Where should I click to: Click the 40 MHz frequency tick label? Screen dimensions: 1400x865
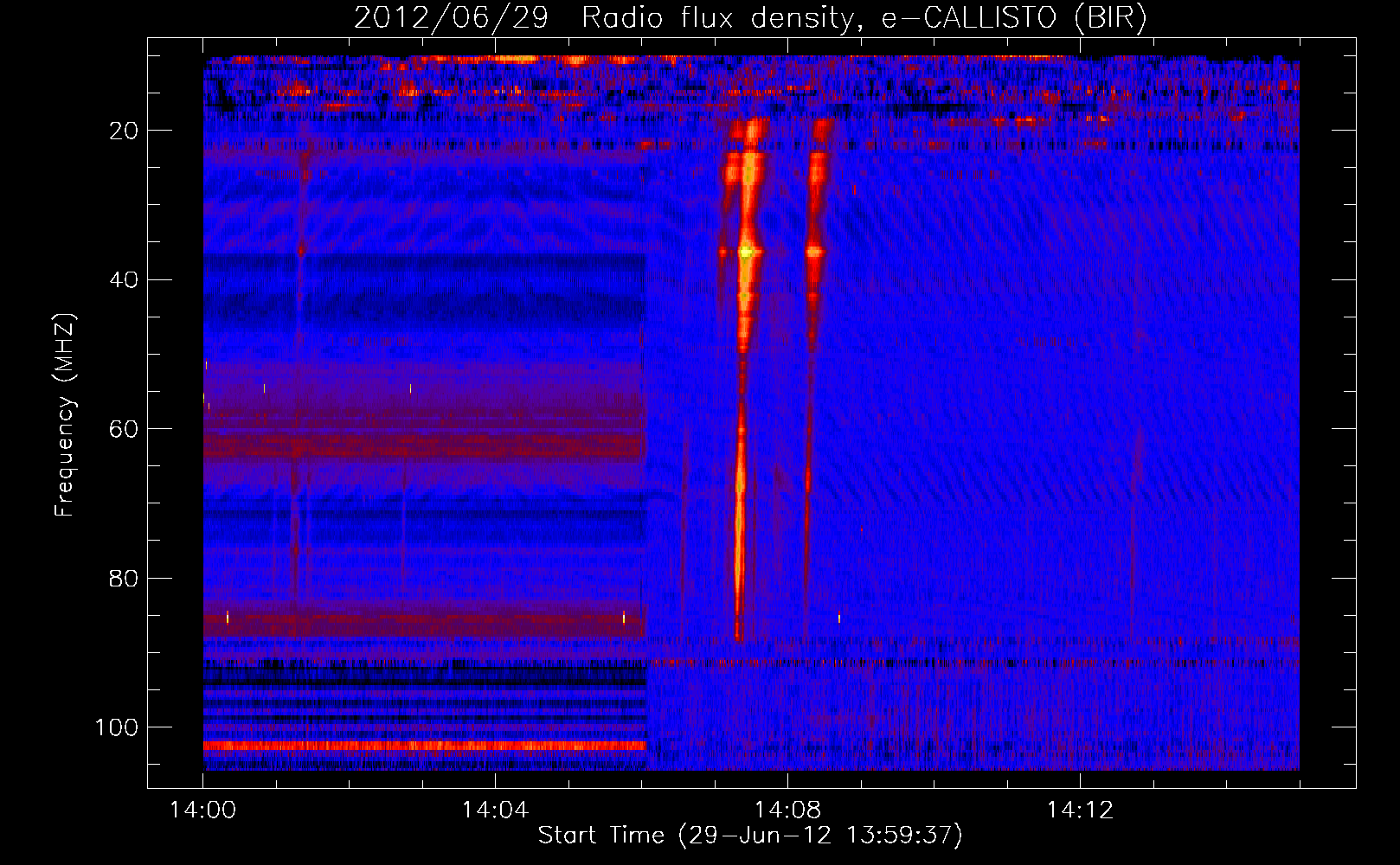pos(125,280)
